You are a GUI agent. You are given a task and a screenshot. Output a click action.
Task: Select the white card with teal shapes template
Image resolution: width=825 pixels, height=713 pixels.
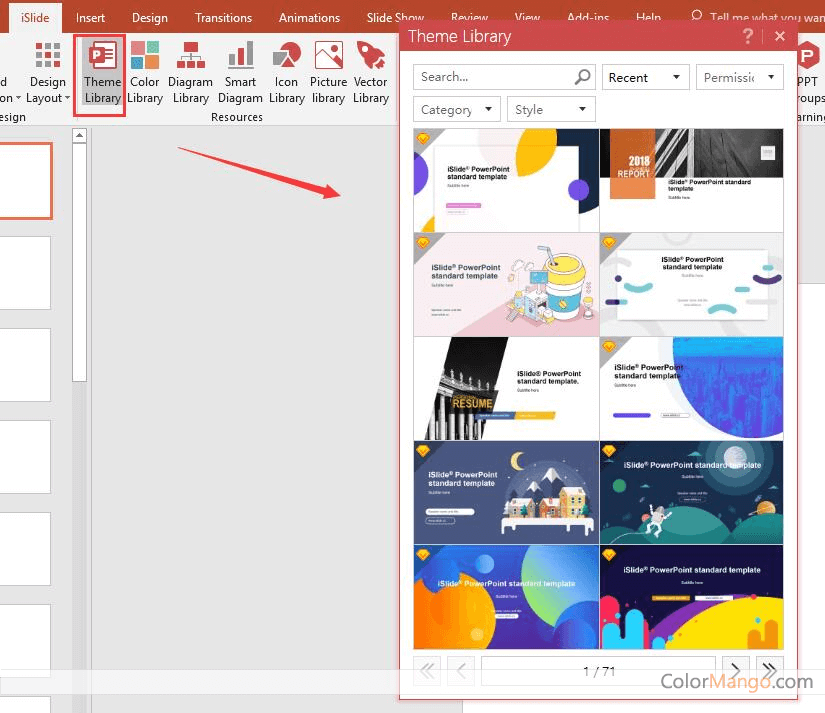coord(691,284)
